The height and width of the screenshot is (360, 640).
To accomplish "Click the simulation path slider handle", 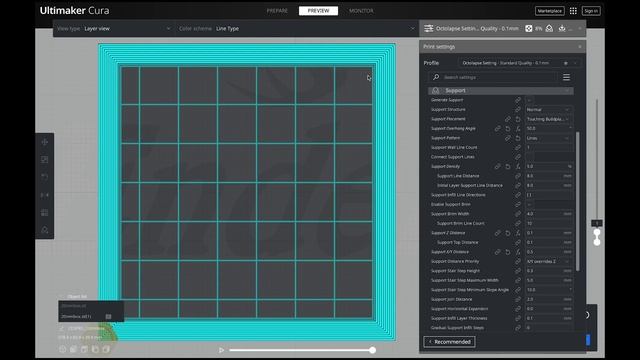I will click(372, 350).
